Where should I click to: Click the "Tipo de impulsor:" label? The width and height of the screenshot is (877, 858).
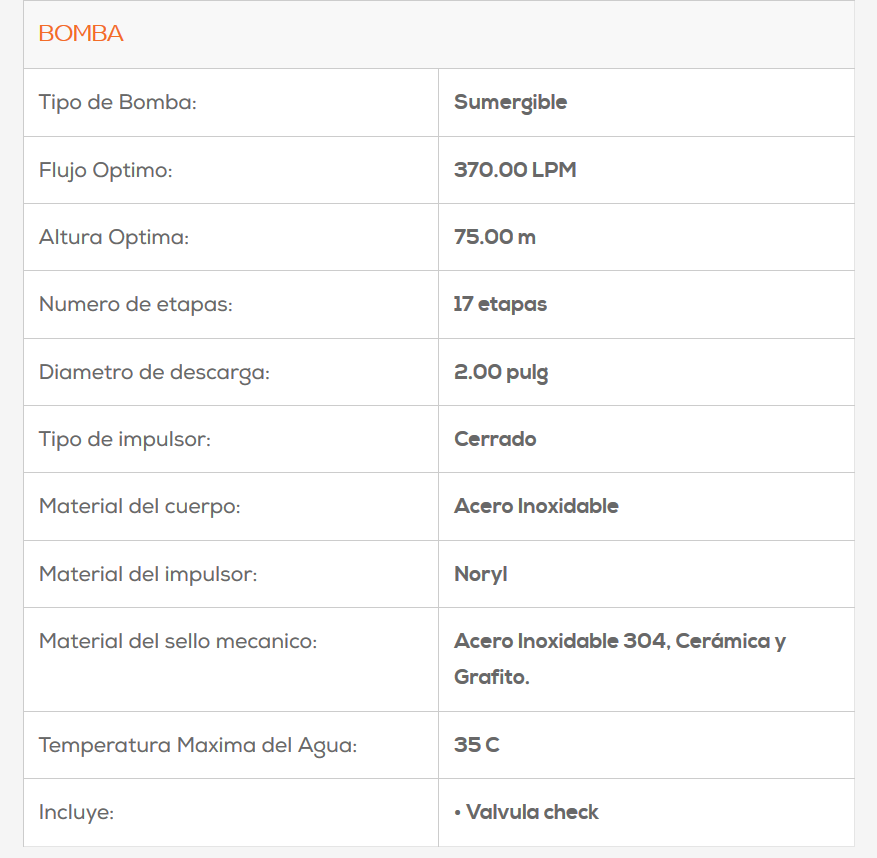click(124, 439)
